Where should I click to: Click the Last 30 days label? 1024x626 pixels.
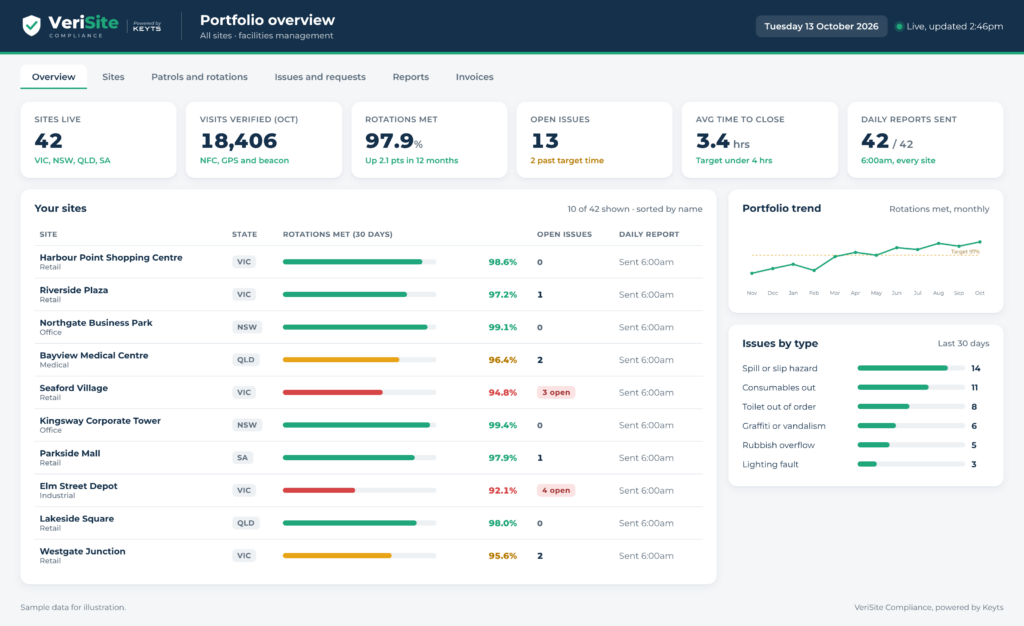963,343
